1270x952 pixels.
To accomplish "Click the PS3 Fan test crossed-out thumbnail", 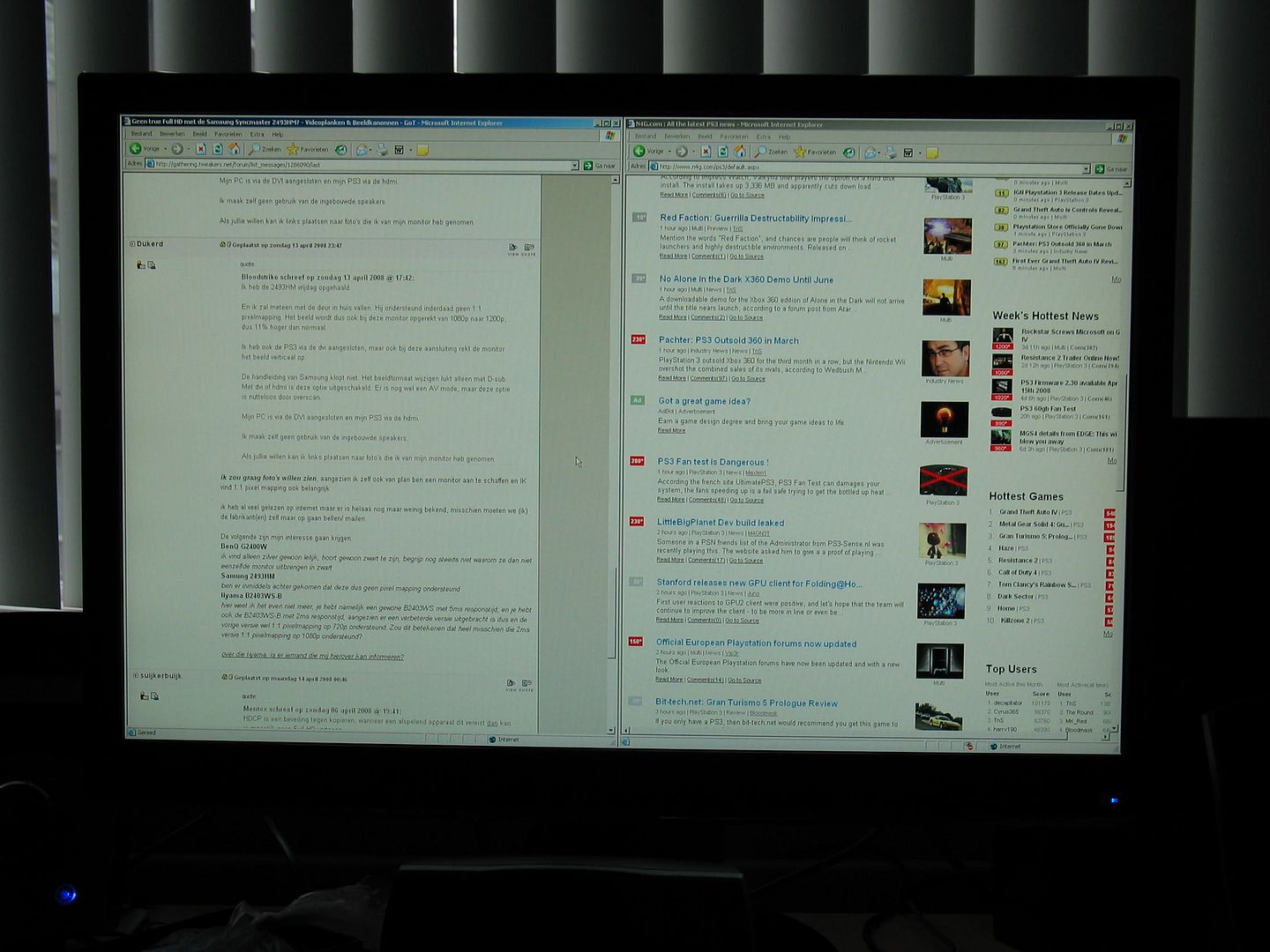I will coord(943,480).
